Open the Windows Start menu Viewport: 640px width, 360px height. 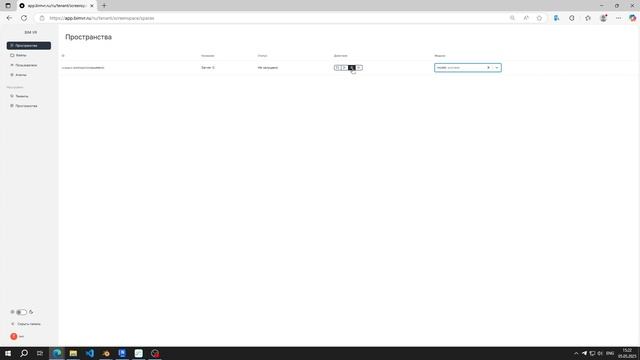tap(8, 353)
